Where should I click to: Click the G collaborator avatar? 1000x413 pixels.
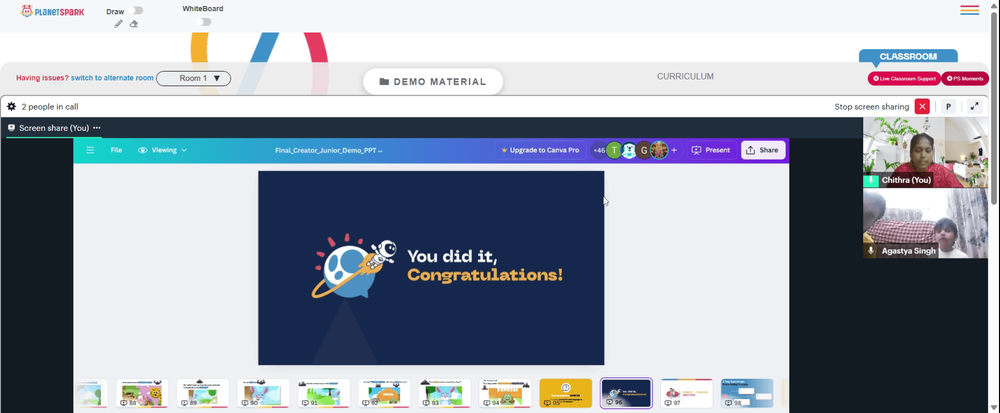coord(644,150)
